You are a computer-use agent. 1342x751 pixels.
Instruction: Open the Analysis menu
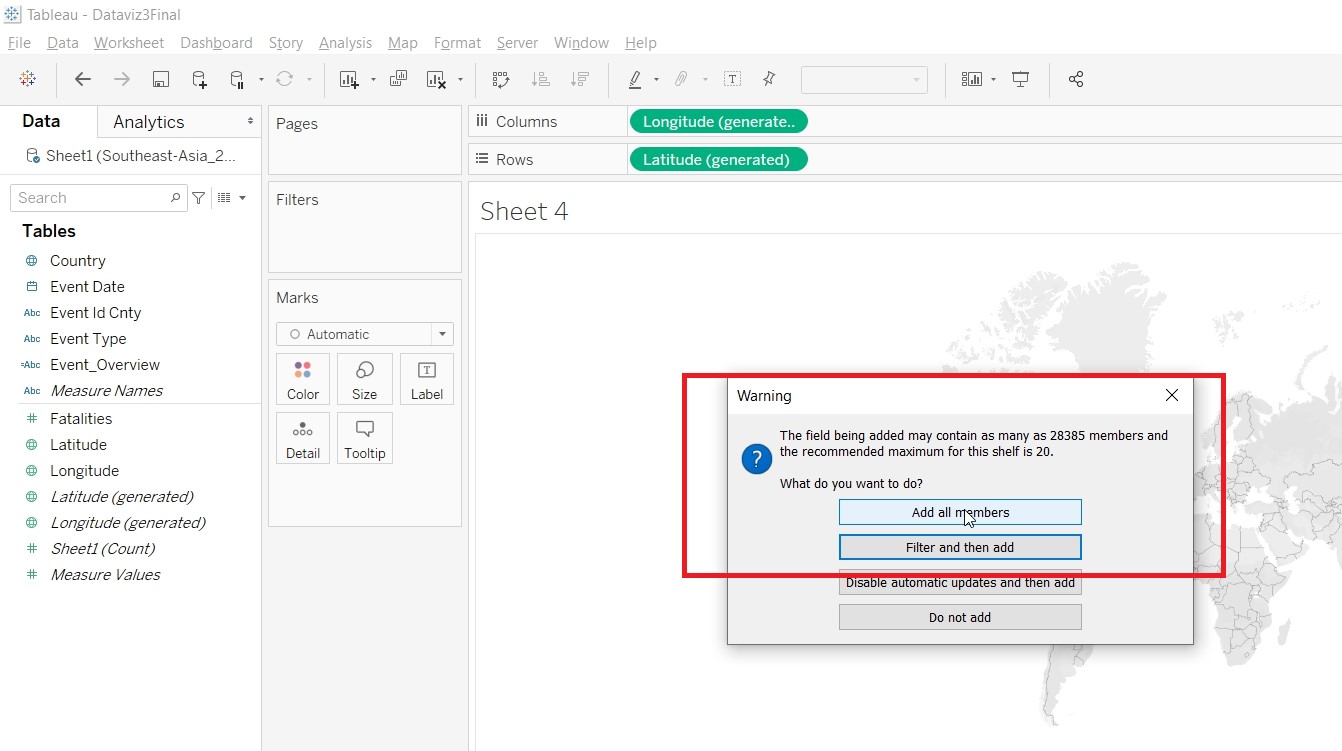(345, 43)
